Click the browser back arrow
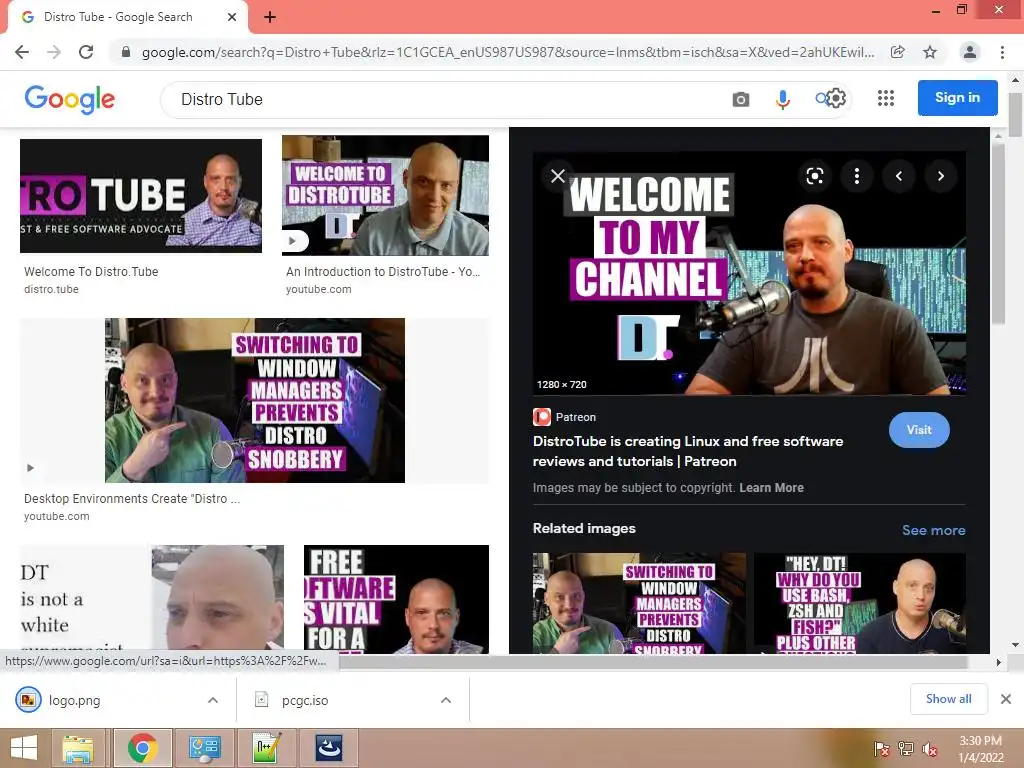Image resolution: width=1024 pixels, height=768 pixels. pyautogui.click(x=22, y=52)
